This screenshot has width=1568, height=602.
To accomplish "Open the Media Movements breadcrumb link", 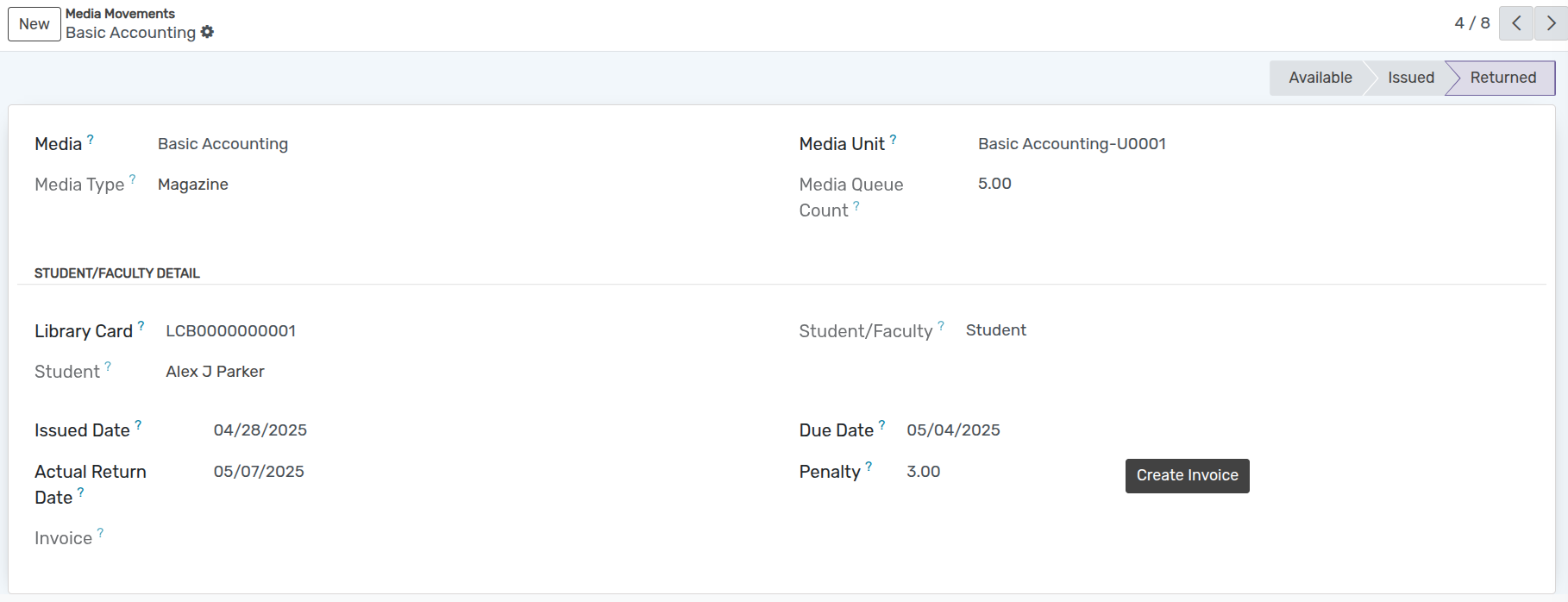I will point(120,14).
